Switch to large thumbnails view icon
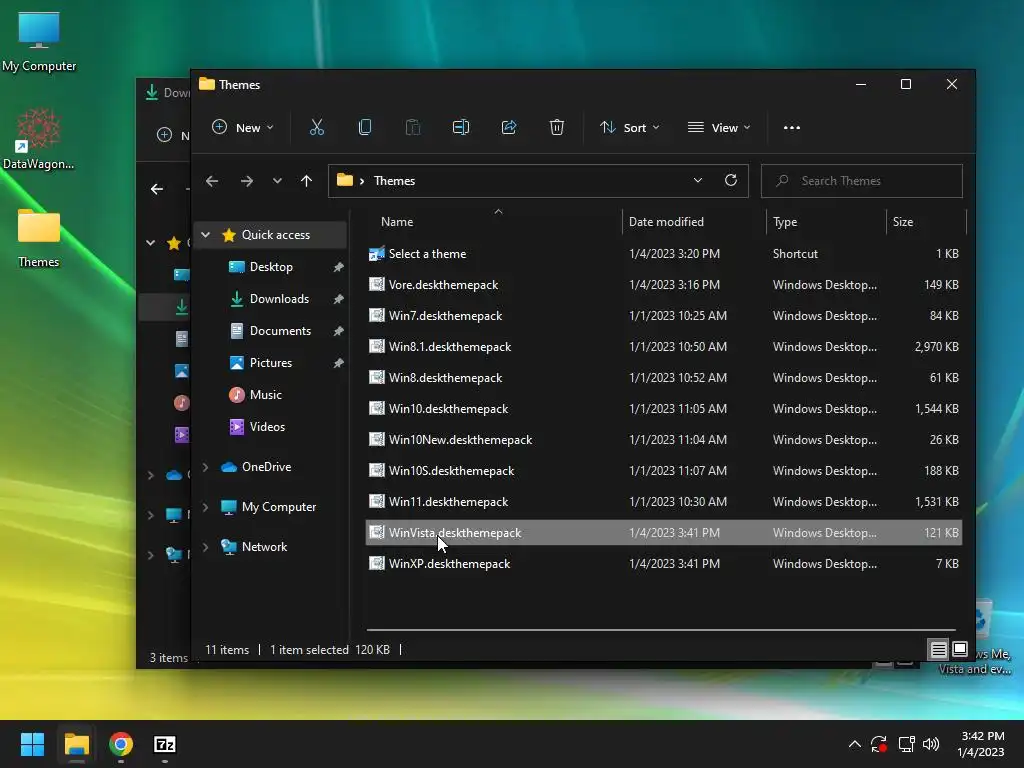The width and height of the screenshot is (1024, 768). click(960, 649)
